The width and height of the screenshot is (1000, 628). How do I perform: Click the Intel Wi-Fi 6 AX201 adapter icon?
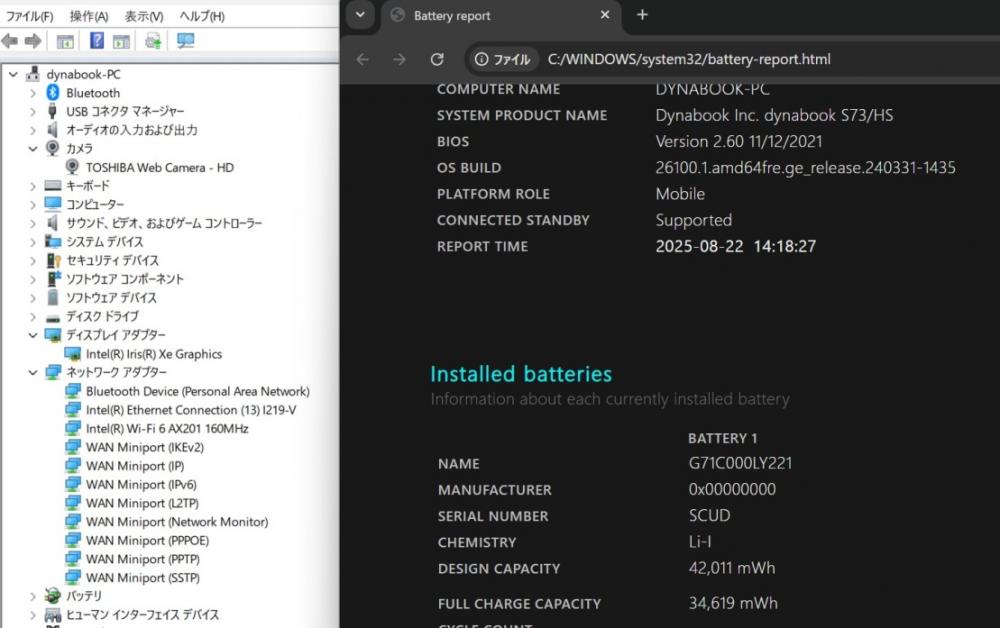(73, 428)
